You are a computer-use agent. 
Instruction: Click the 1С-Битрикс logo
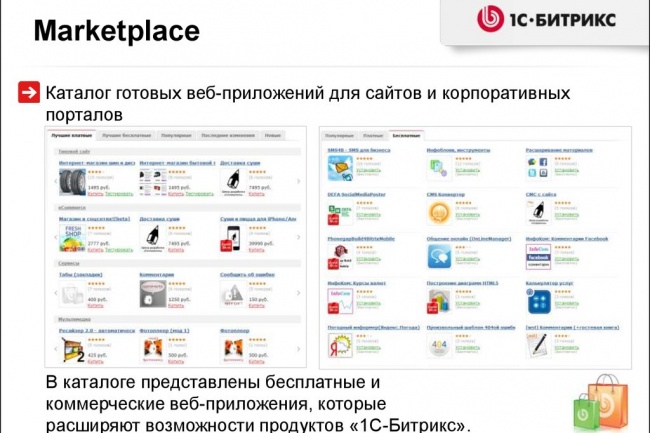click(x=546, y=19)
